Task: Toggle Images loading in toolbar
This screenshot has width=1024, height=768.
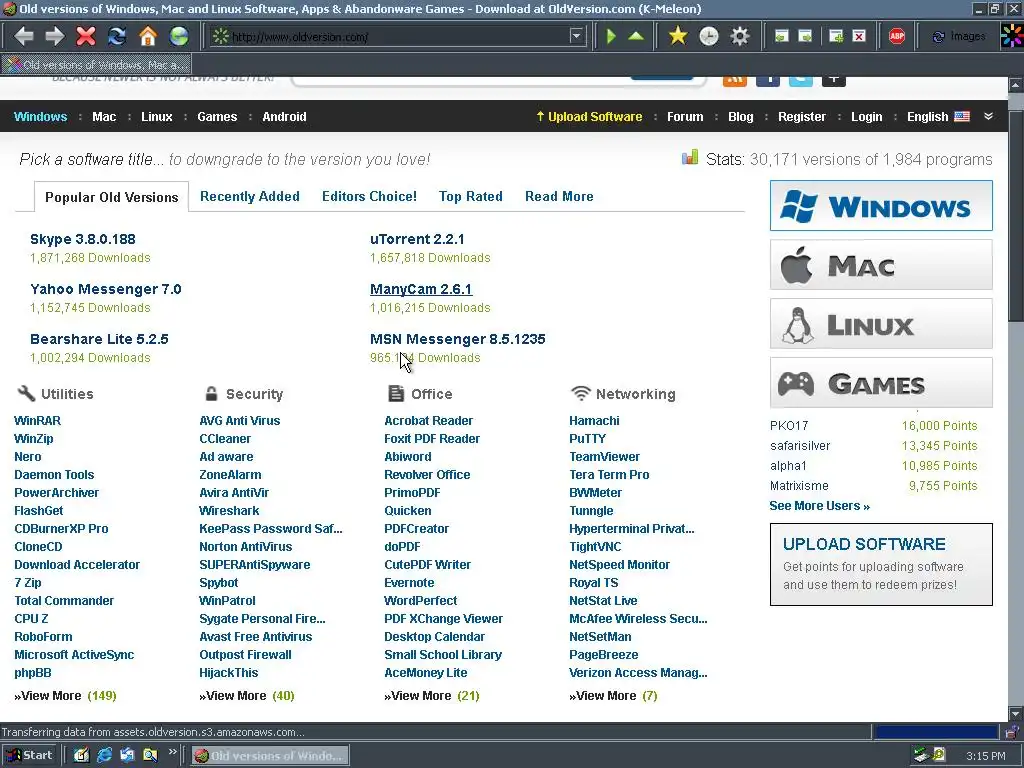Action: click(958, 37)
